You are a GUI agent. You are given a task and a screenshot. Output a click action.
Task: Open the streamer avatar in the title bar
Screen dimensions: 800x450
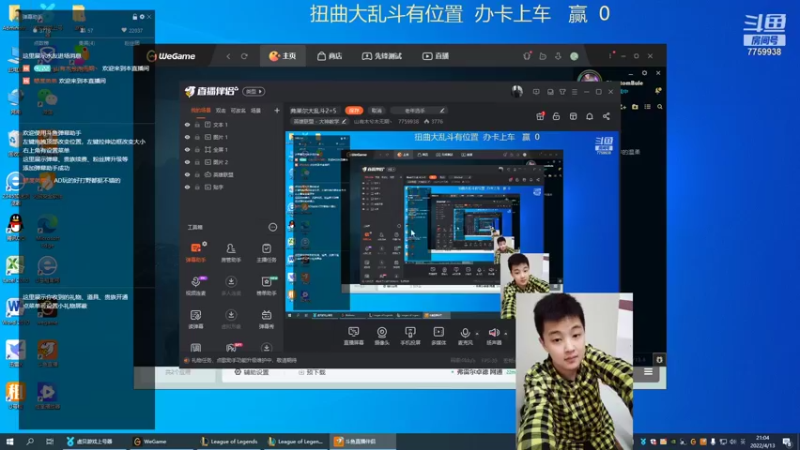pyautogui.click(x=517, y=91)
